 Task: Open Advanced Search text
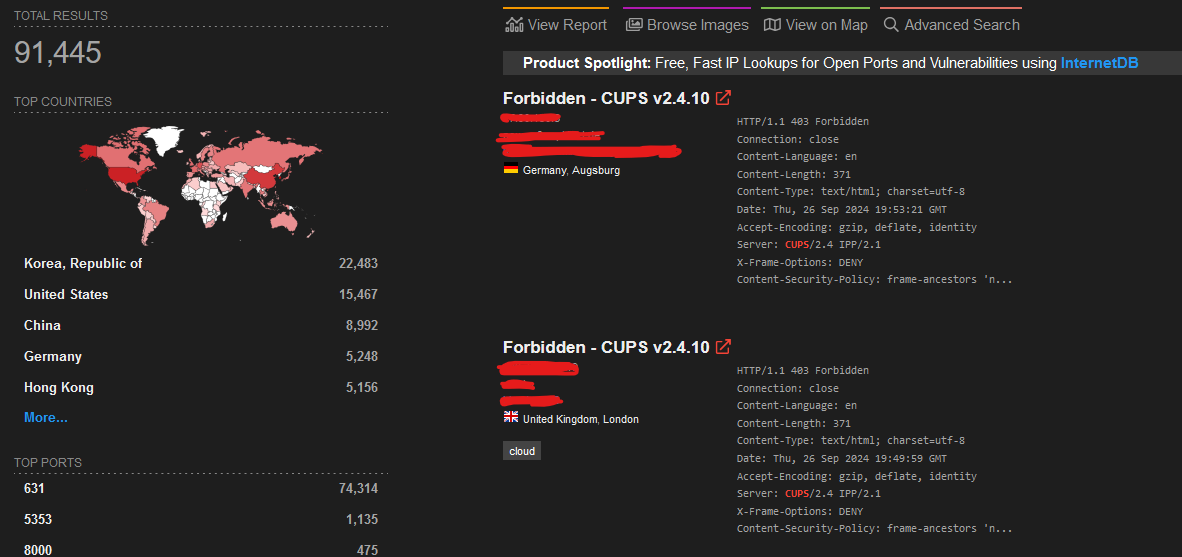(962, 25)
